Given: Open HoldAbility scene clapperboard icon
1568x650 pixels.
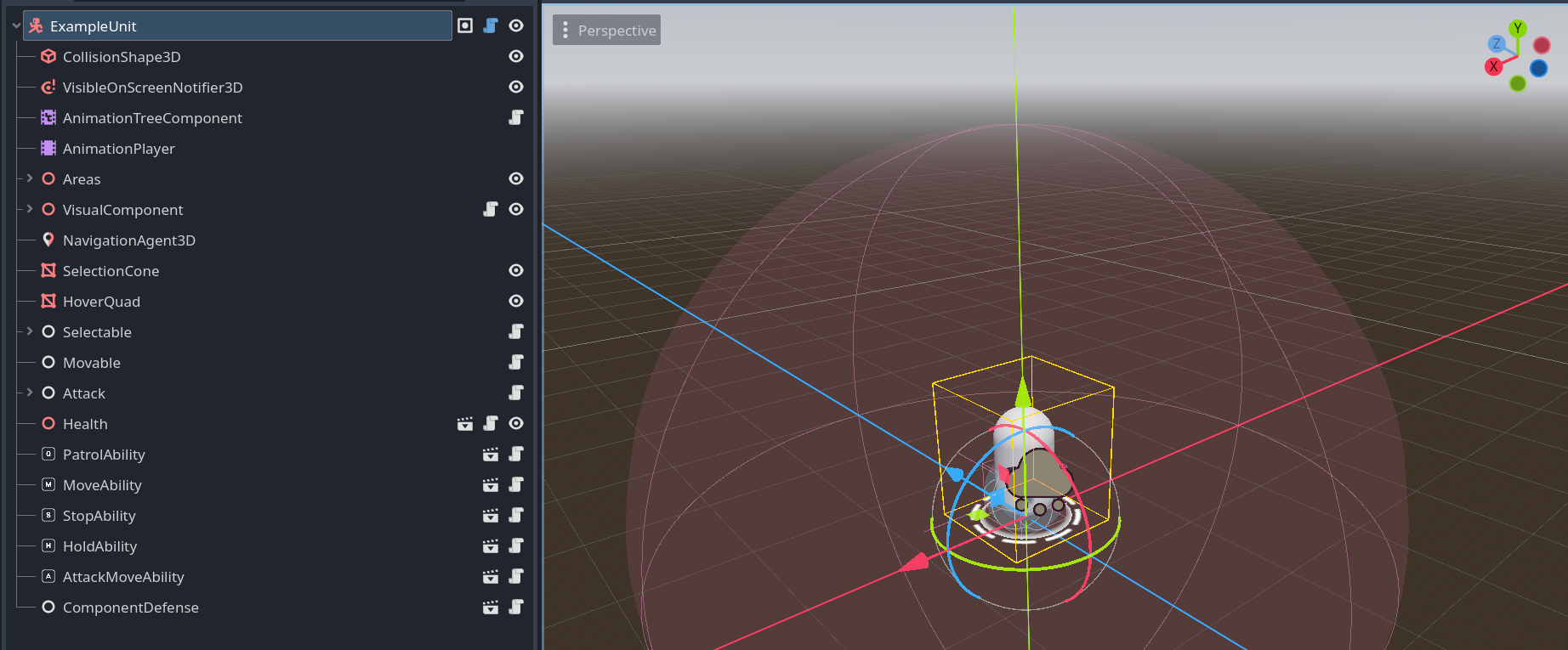Looking at the screenshot, I should point(491,545).
